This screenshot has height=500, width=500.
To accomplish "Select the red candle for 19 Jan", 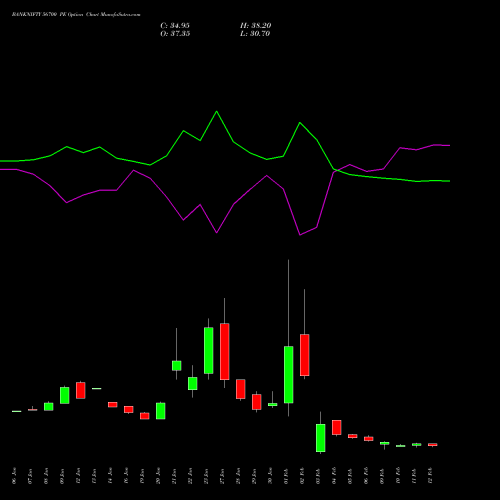I will click(x=145, y=416).
